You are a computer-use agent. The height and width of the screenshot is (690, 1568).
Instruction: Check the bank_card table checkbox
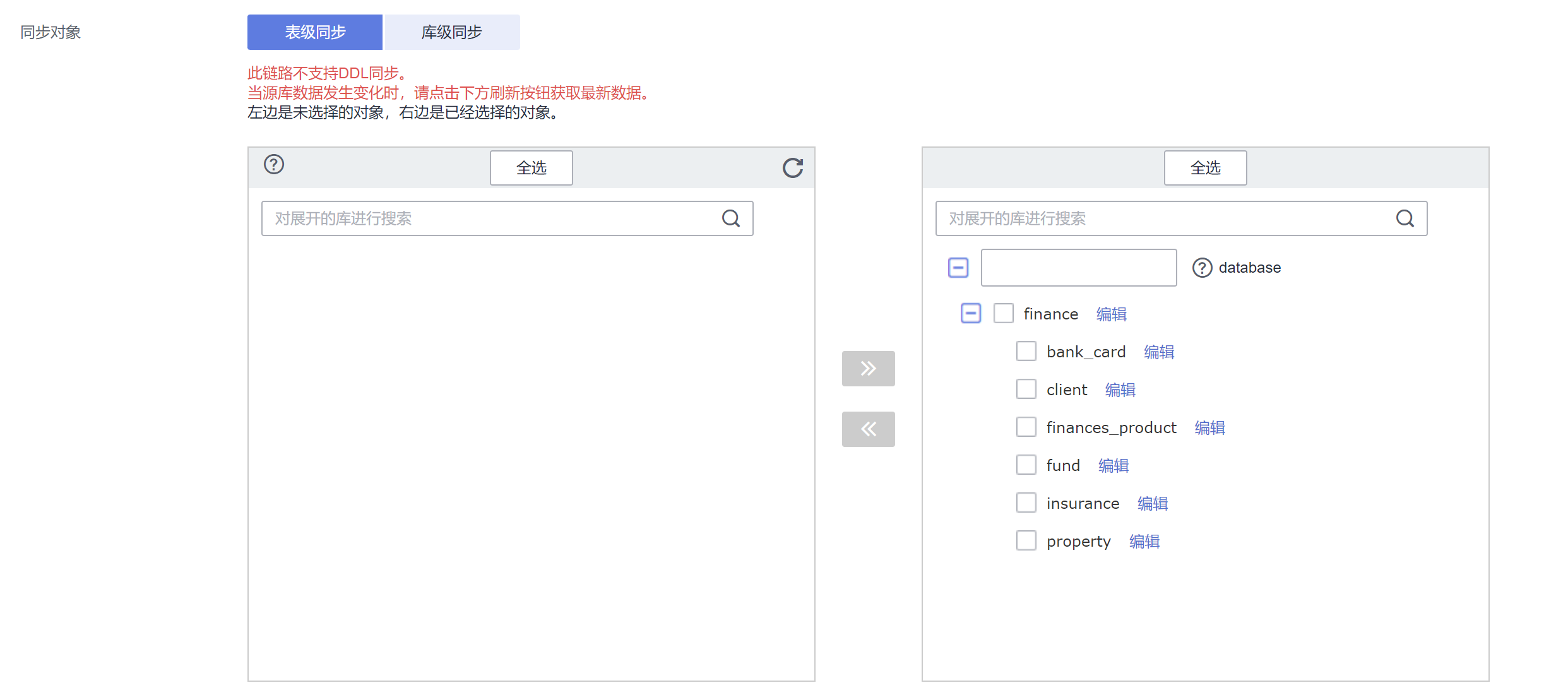[1026, 351]
